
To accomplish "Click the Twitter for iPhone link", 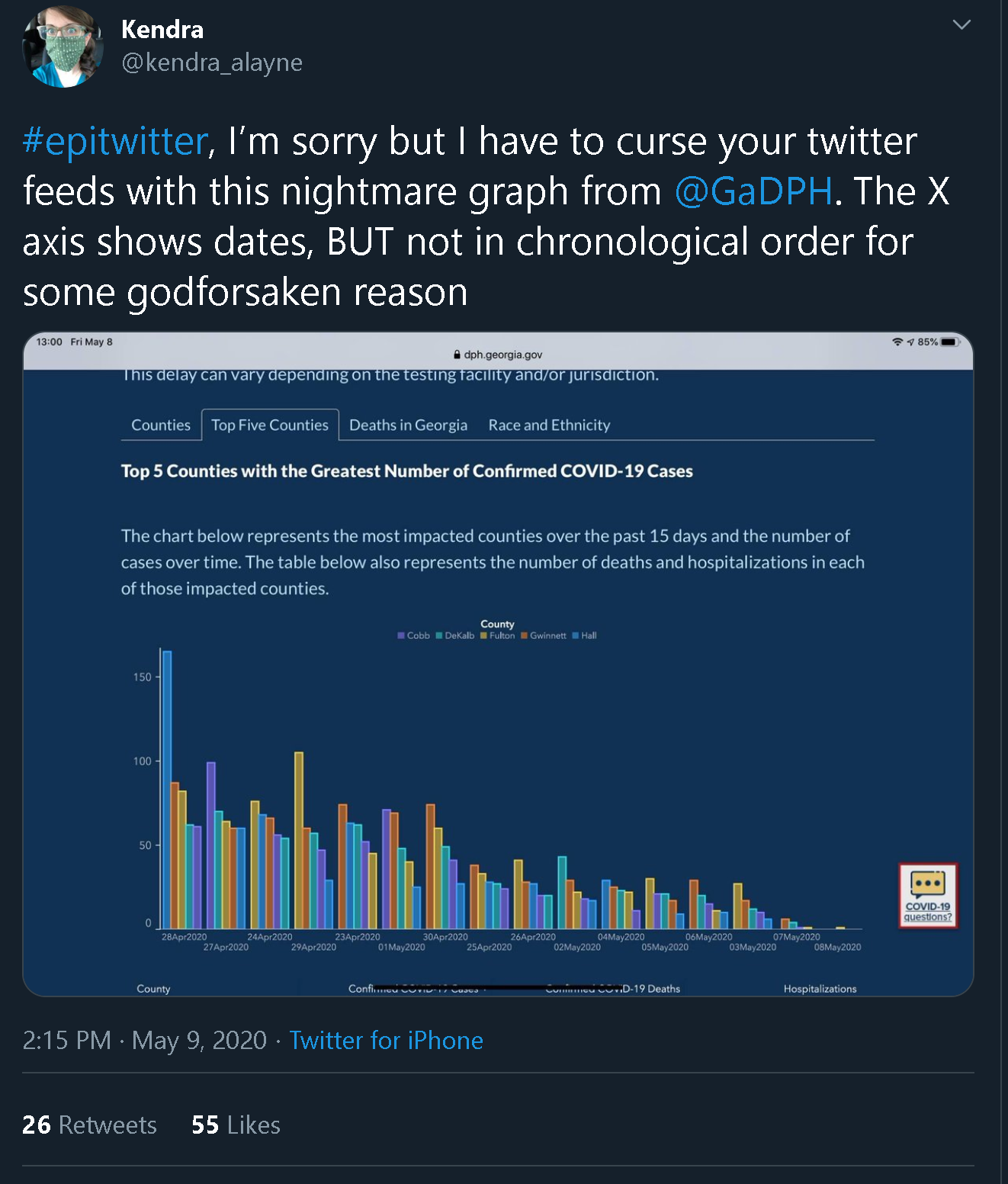I will tap(387, 1041).
